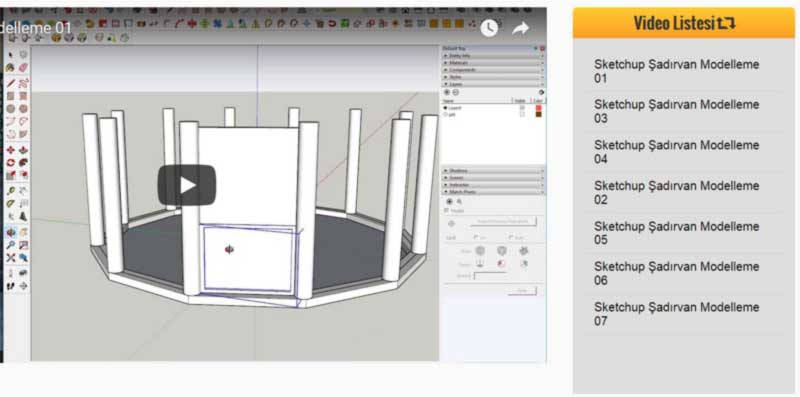
Task: Click Layer0's red color swatch
Action: [539, 108]
